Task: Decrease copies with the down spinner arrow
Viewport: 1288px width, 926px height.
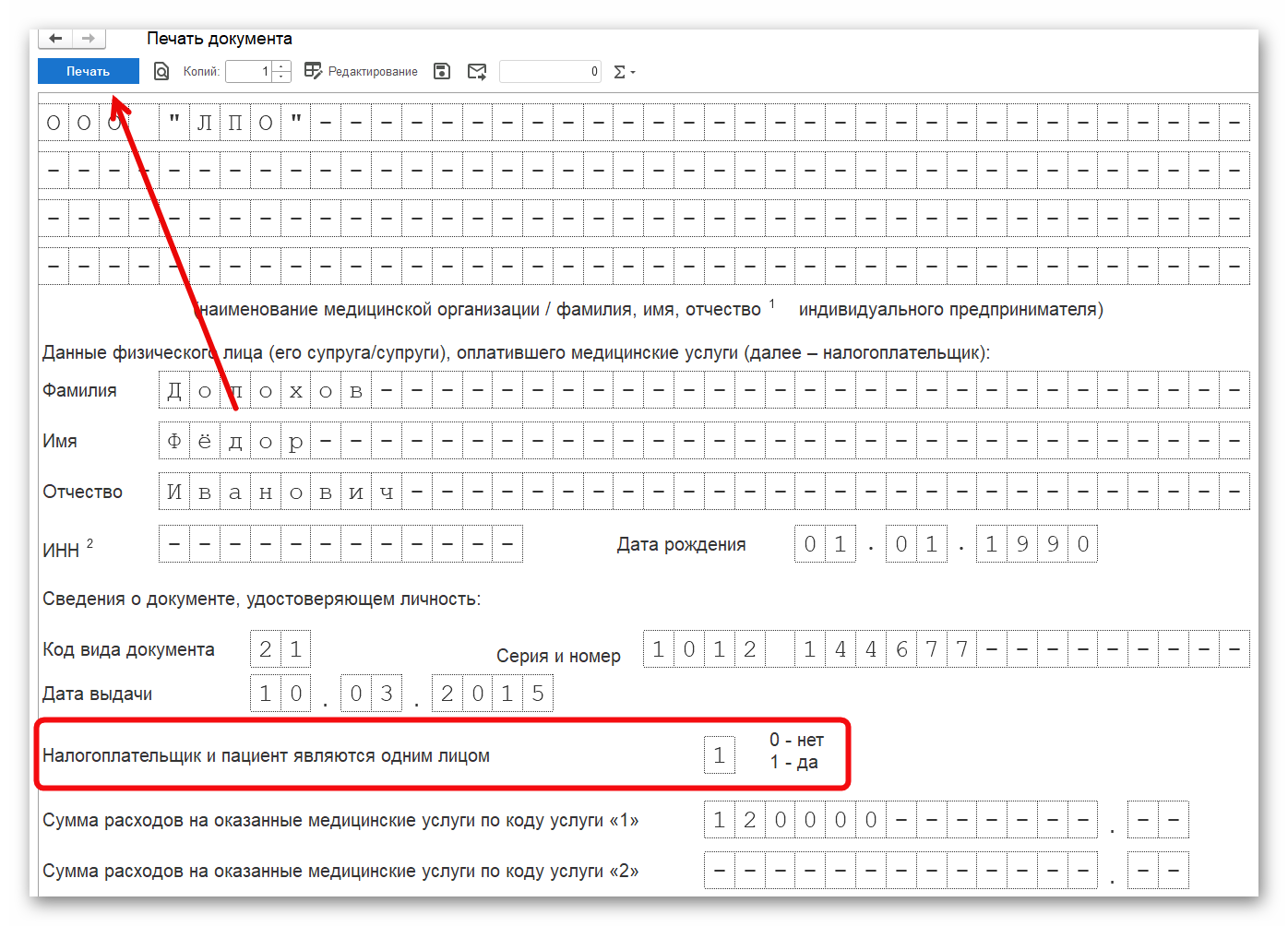Action: [281, 77]
